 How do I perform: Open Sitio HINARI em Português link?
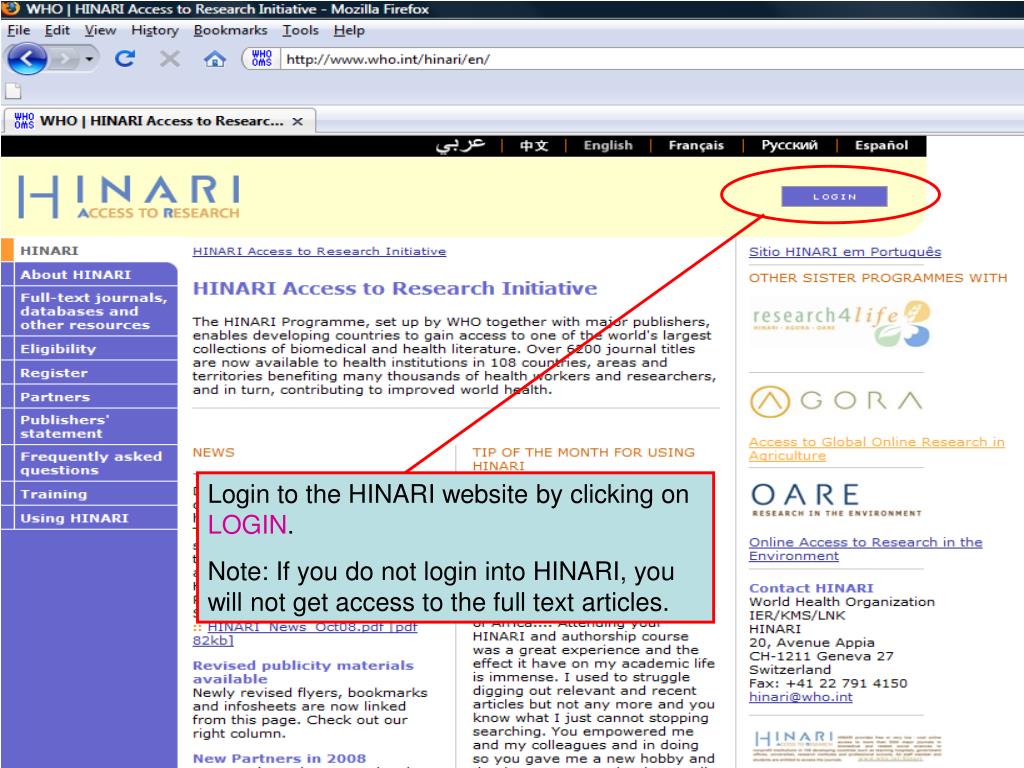pos(845,252)
